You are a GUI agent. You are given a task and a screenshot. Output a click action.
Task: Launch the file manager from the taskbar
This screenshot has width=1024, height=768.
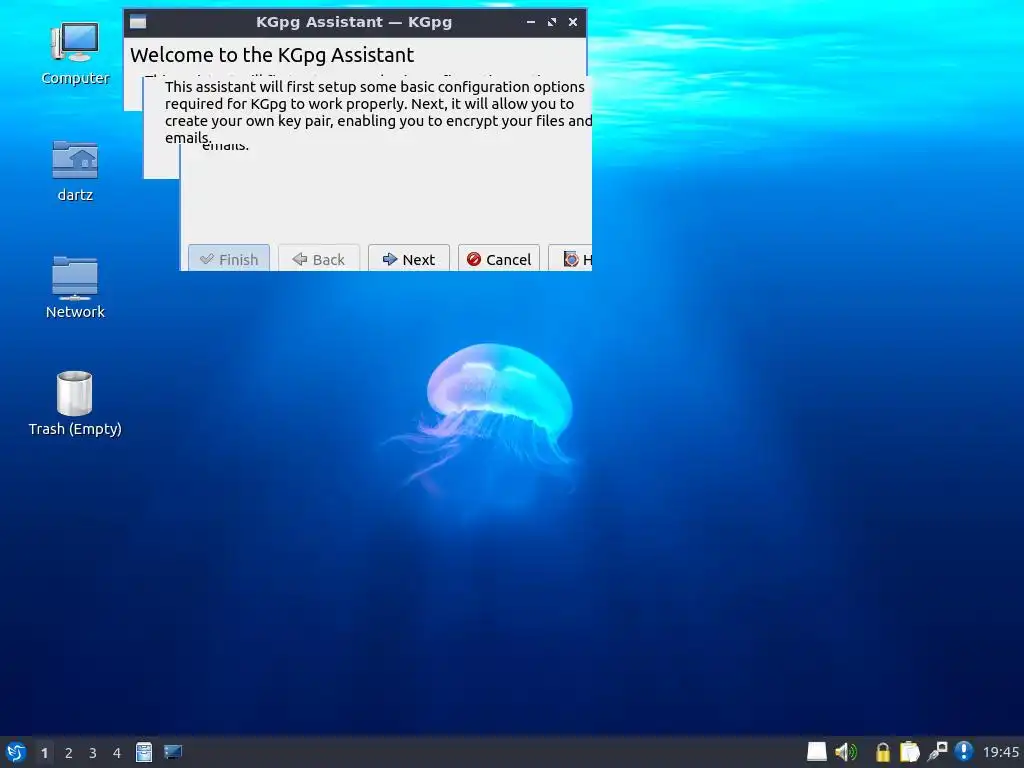point(144,752)
